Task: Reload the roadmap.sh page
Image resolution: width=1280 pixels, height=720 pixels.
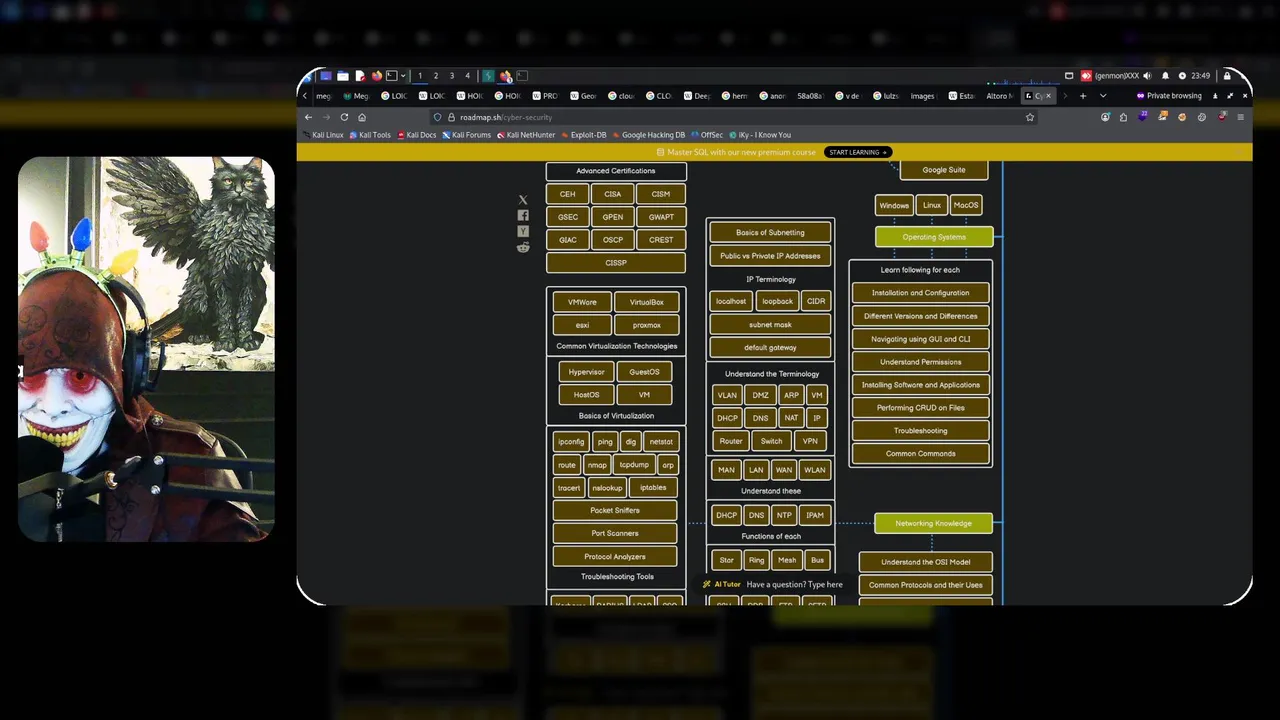Action: coord(344,117)
